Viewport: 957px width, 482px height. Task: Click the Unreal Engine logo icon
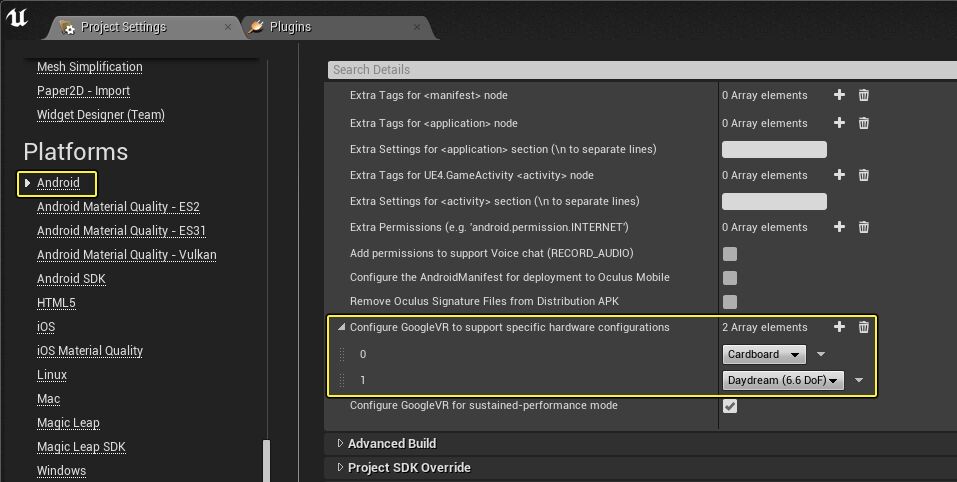click(x=17, y=18)
